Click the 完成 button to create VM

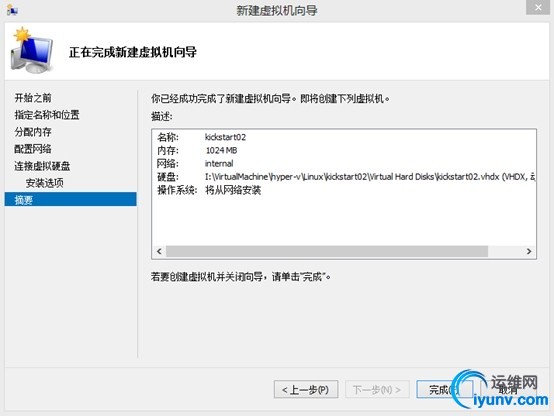click(x=444, y=389)
